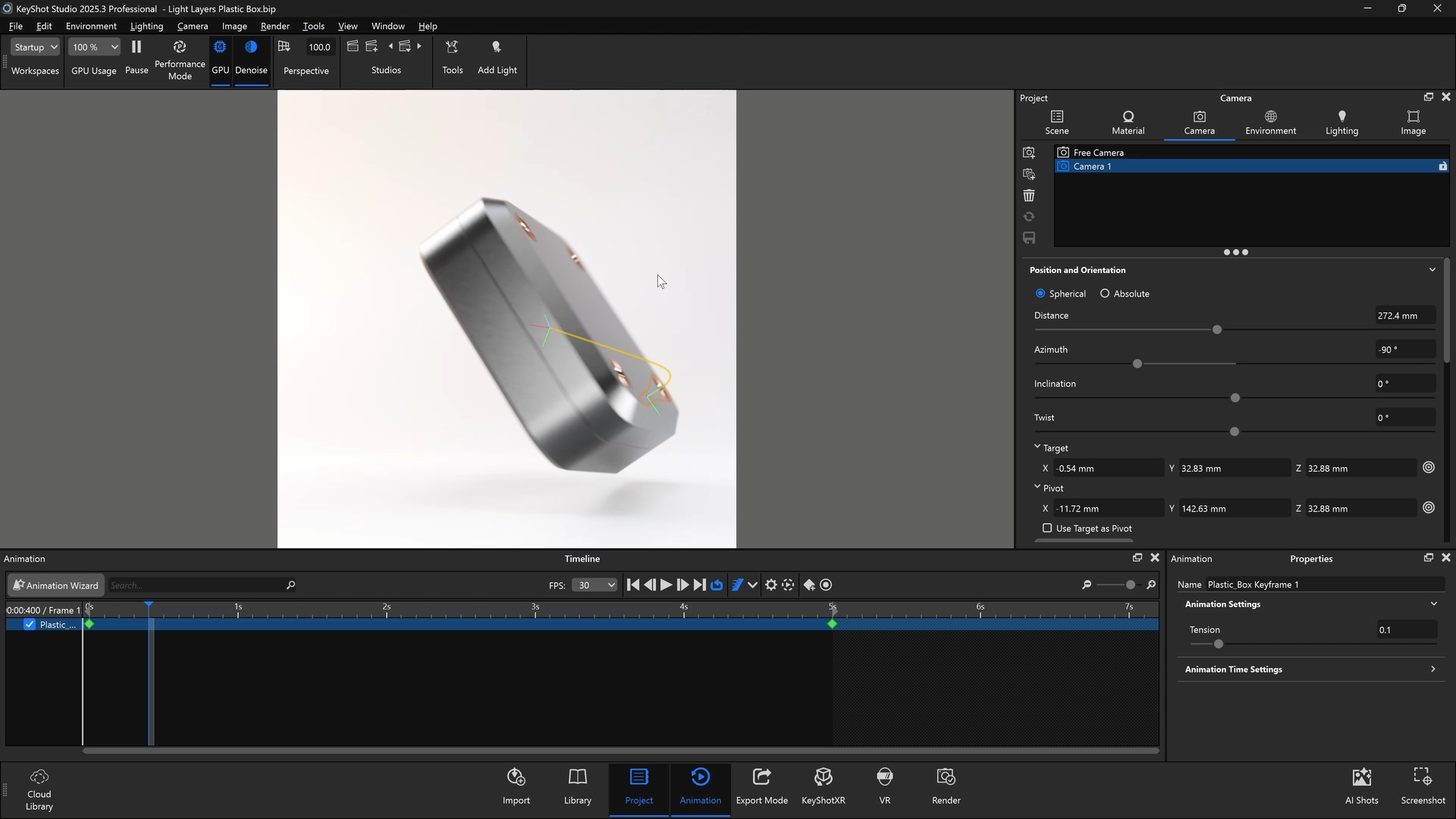Select the Absolute radio button
This screenshot has height=819, width=1456.
[x=1105, y=293]
